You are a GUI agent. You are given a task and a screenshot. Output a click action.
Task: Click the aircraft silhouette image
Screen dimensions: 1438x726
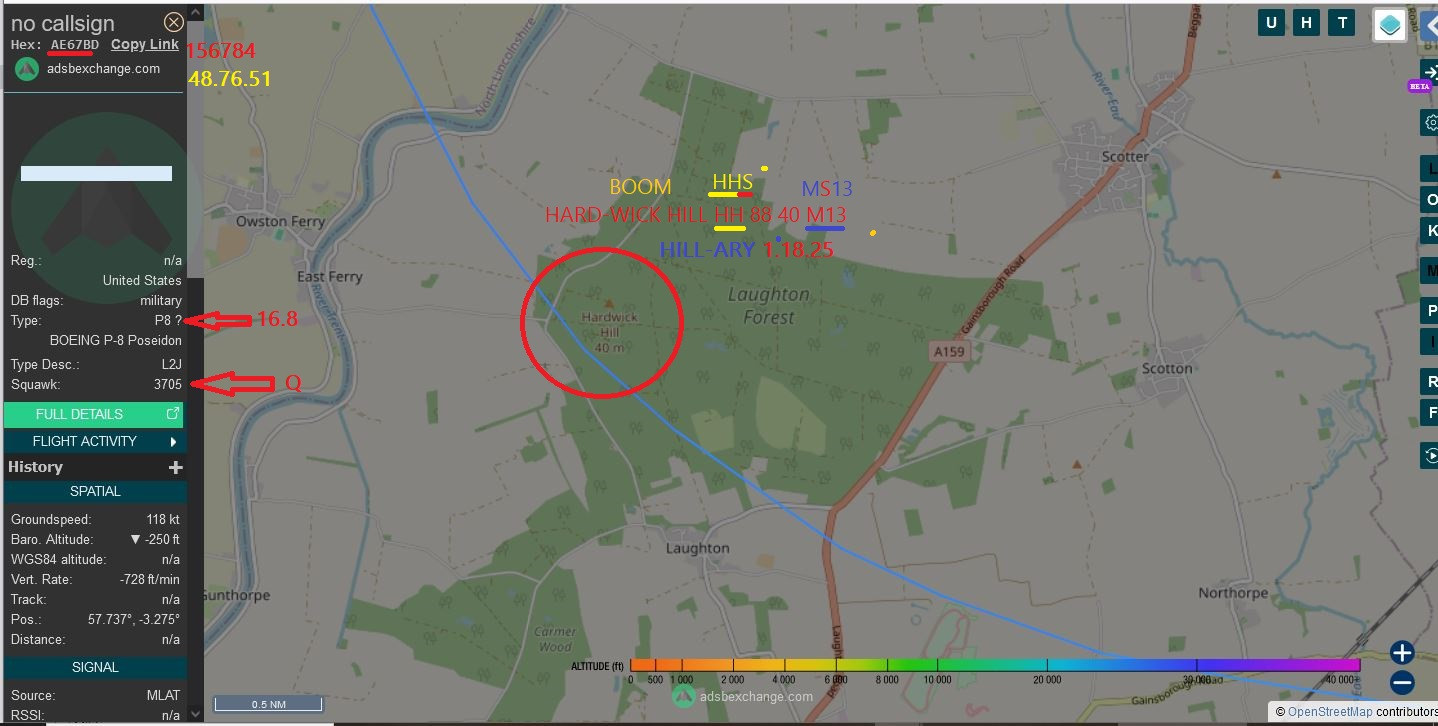click(x=97, y=200)
